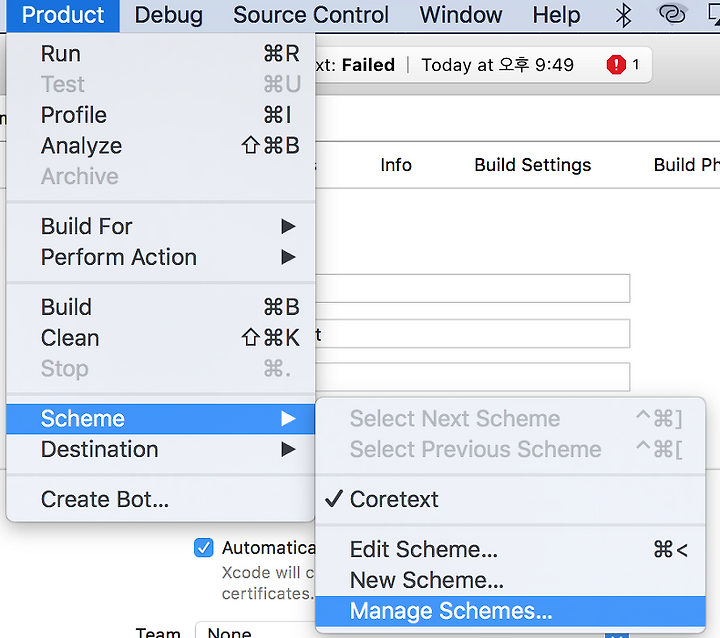
Task: Open the Source Control menu
Action: point(311,15)
